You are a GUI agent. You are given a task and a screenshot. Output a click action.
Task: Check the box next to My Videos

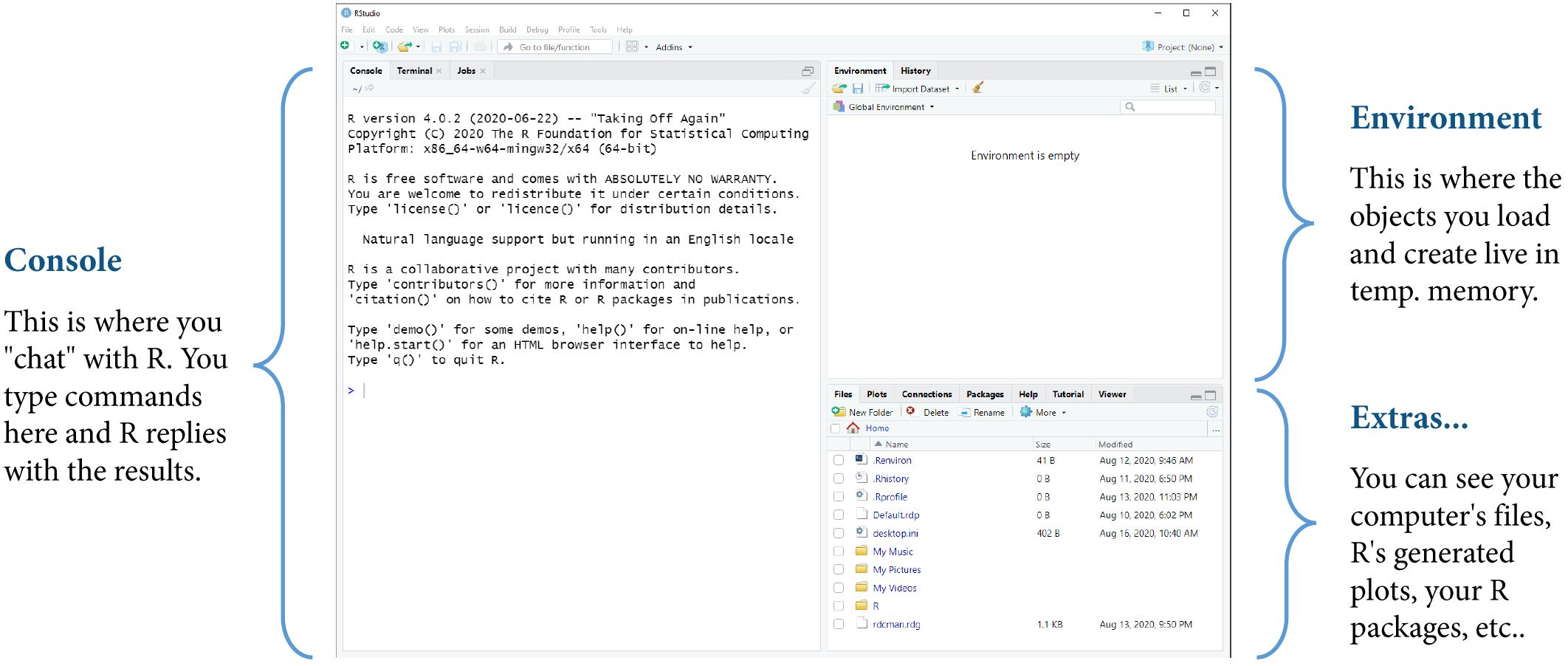tap(839, 588)
